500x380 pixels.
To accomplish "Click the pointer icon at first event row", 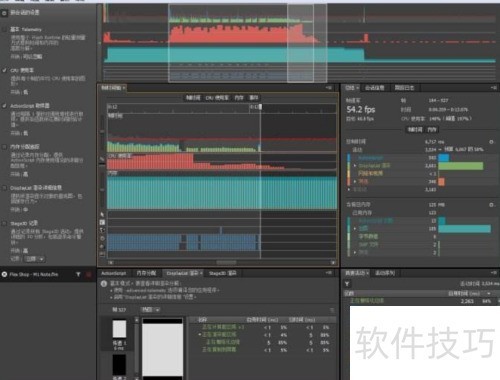I will (102, 214).
